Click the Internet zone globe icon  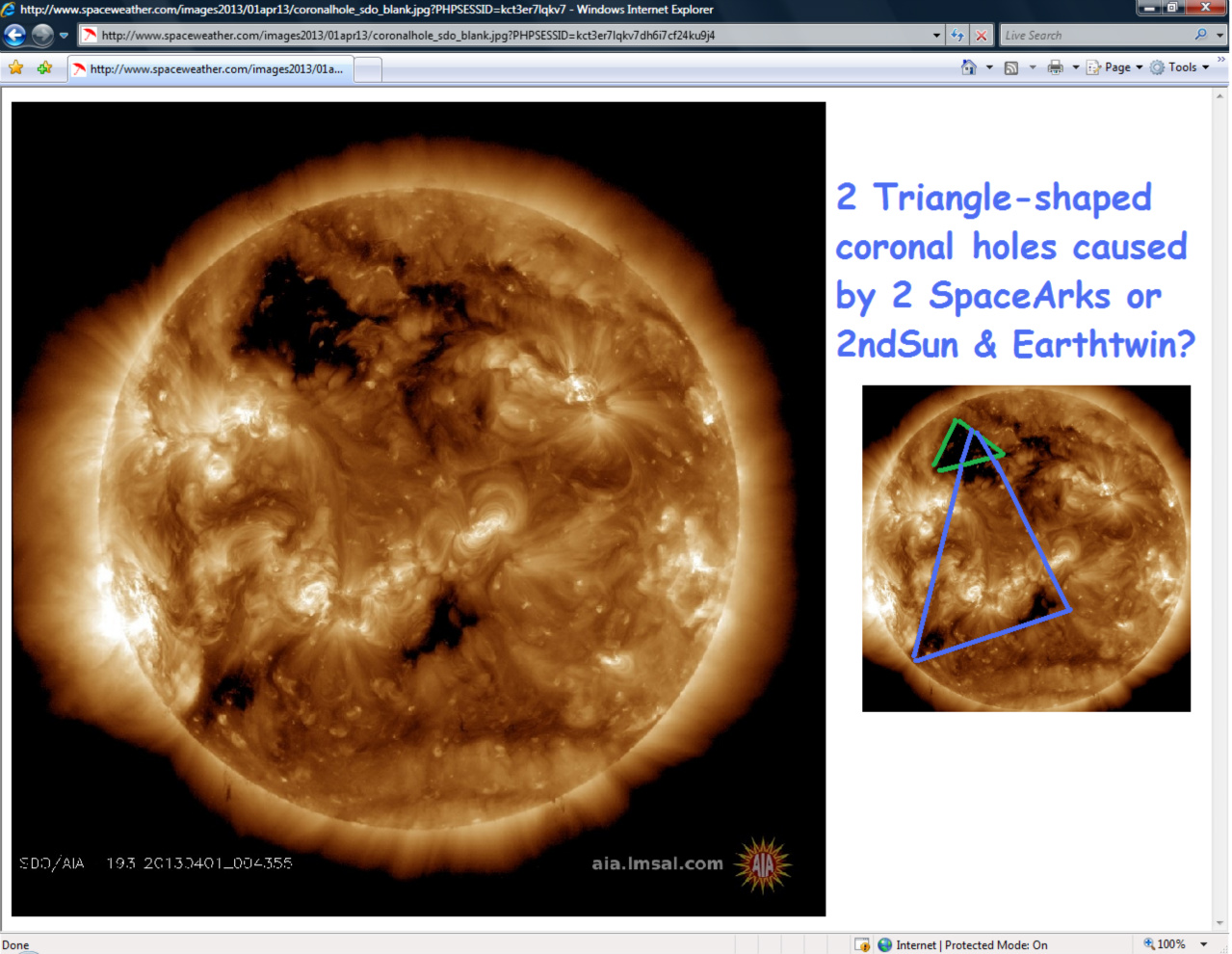(x=884, y=945)
